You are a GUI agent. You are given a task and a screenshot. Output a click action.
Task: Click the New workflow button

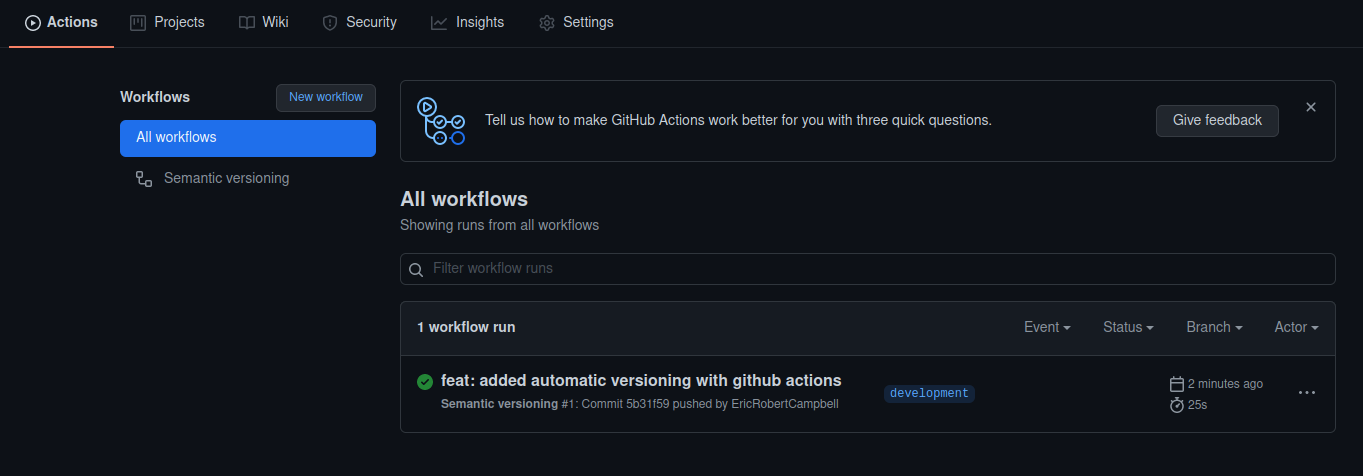point(326,97)
